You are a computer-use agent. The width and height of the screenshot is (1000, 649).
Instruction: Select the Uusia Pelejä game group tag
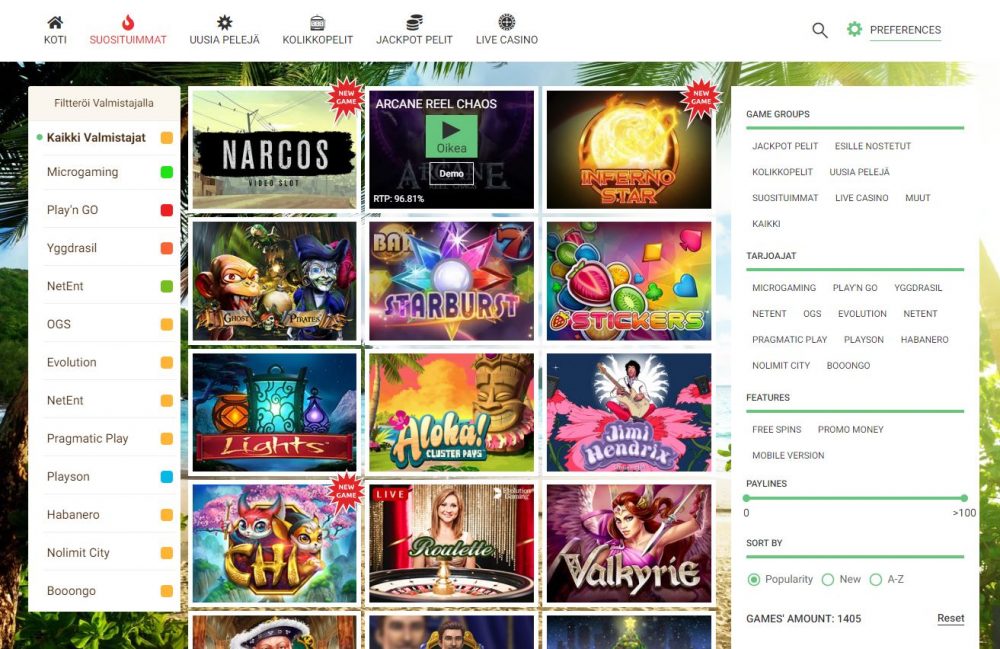[x=859, y=172]
